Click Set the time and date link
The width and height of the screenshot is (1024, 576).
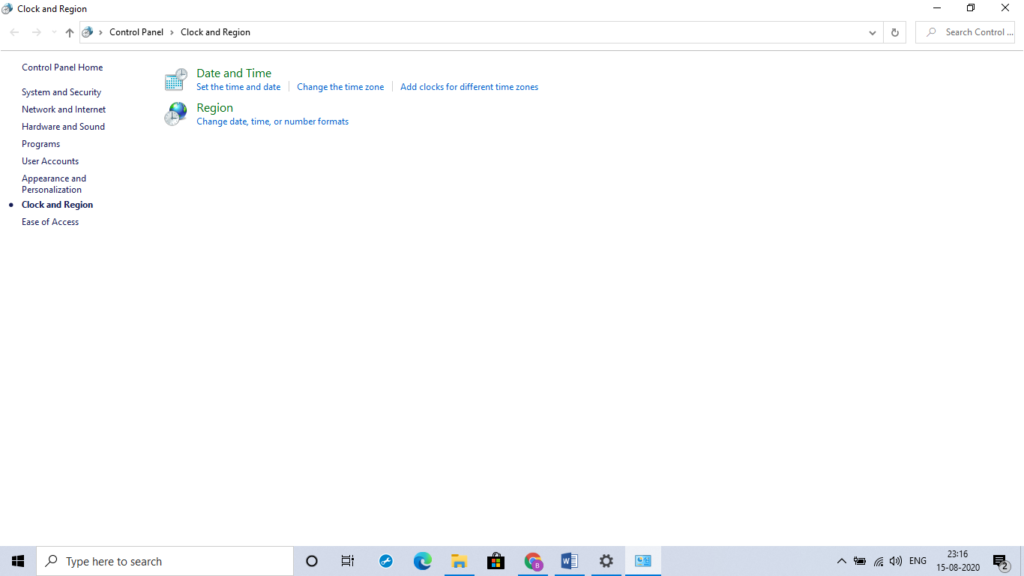tap(238, 87)
